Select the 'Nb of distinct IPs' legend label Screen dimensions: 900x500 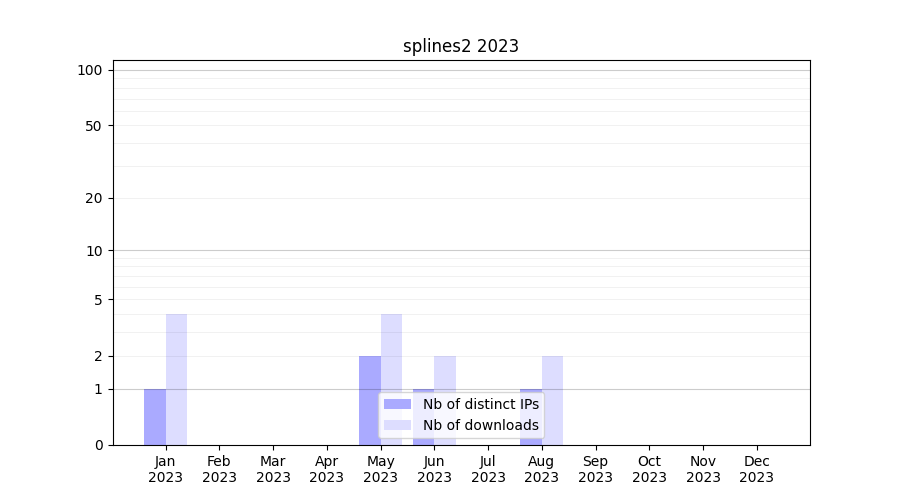click(x=480, y=404)
